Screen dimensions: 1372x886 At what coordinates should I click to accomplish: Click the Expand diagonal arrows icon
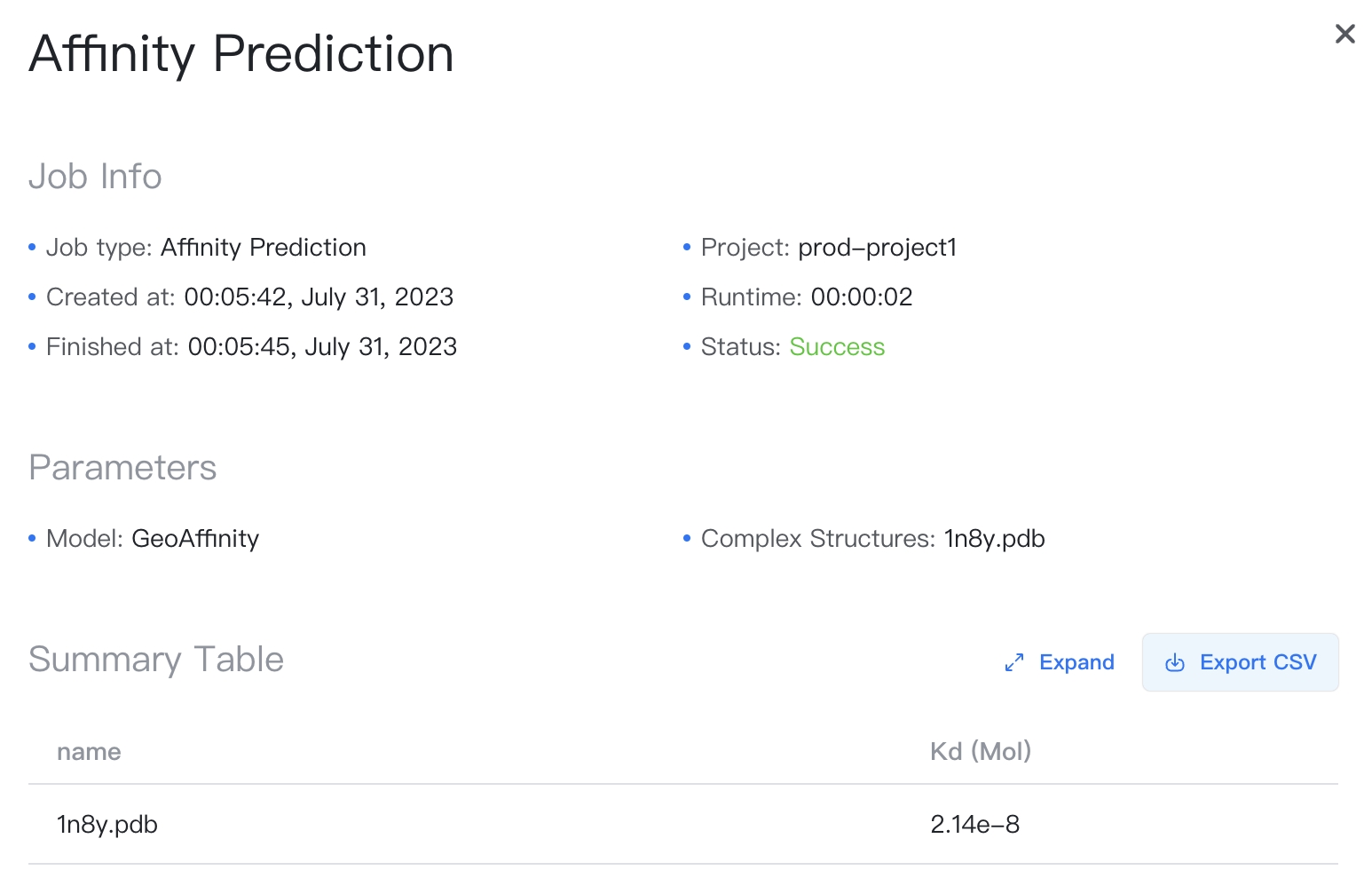click(1014, 662)
